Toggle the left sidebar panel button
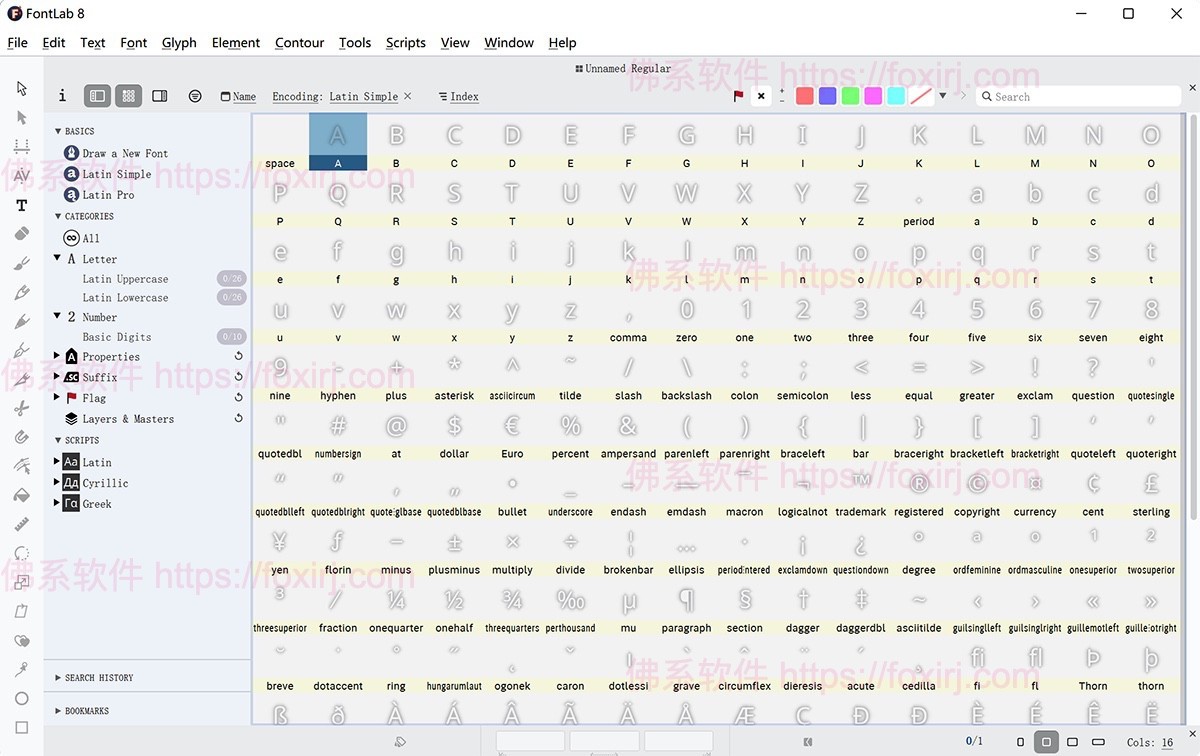This screenshot has height=756, width=1200. (97, 96)
